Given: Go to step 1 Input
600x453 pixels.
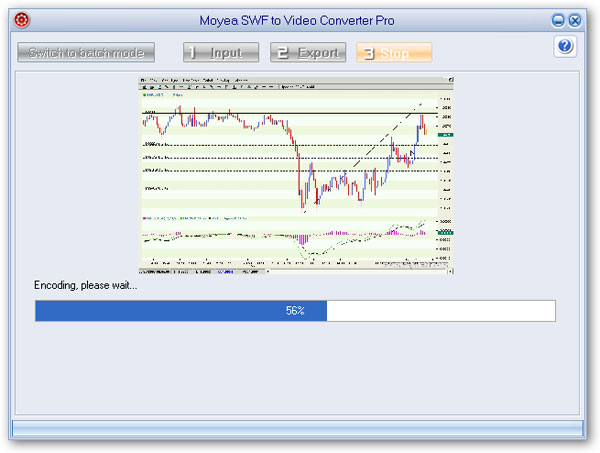Looking at the screenshot, I should (221, 52).
